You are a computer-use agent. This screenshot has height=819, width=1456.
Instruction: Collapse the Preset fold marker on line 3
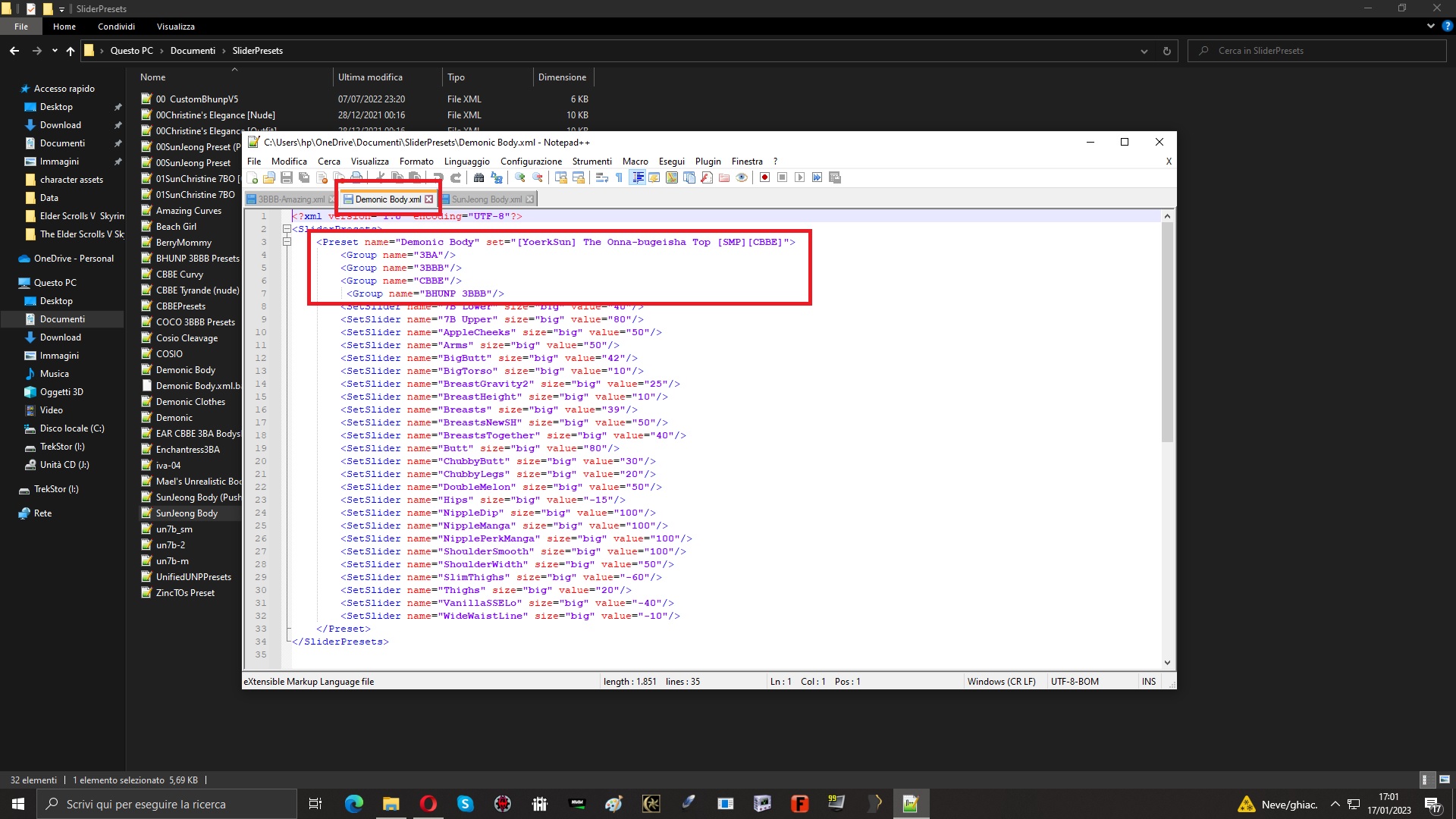(287, 242)
